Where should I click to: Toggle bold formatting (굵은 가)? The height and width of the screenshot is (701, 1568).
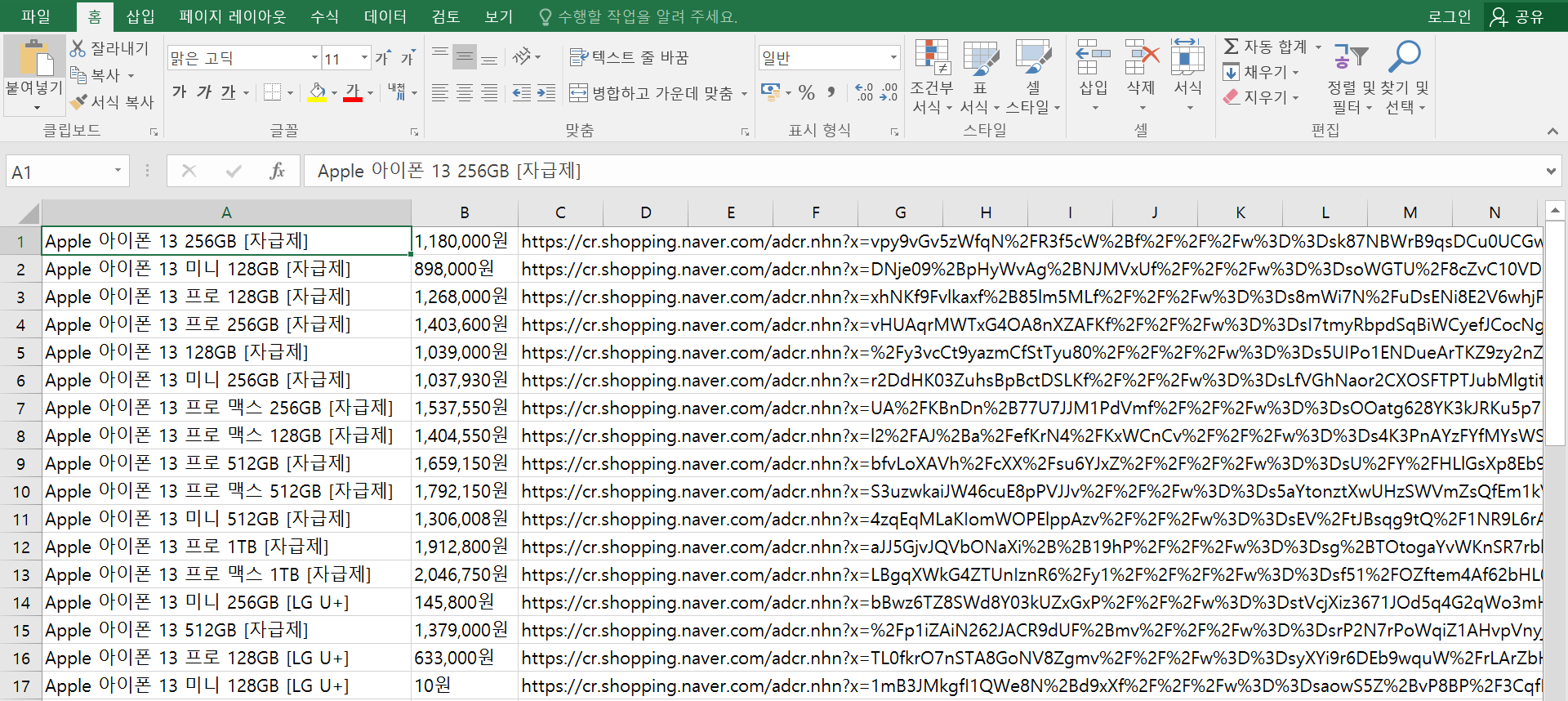coord(180,92)
